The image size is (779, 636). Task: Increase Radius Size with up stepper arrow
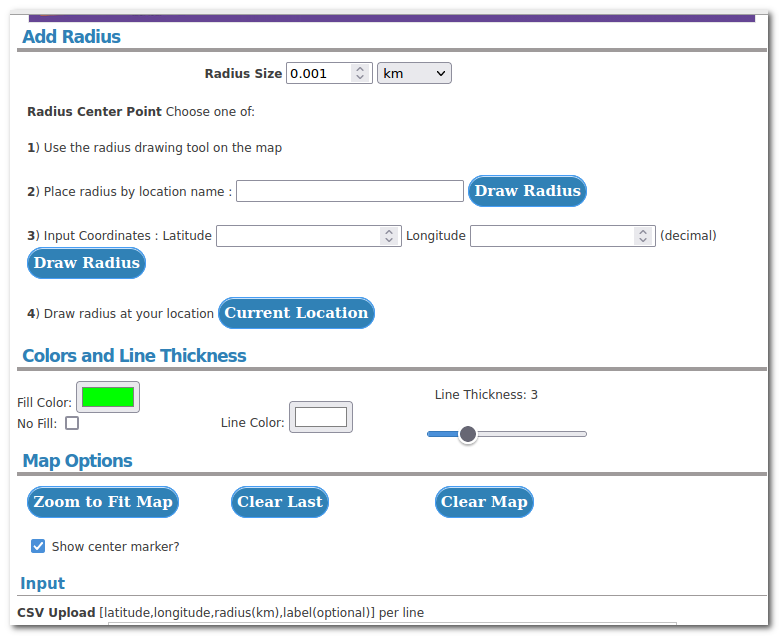360,69
